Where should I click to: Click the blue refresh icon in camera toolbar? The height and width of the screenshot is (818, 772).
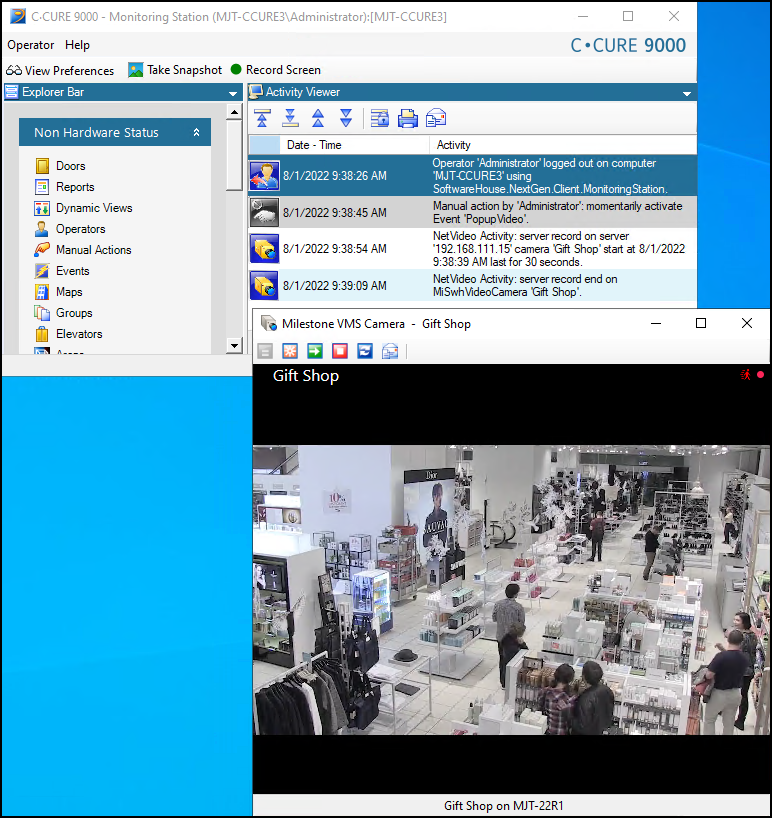[365, 351]
